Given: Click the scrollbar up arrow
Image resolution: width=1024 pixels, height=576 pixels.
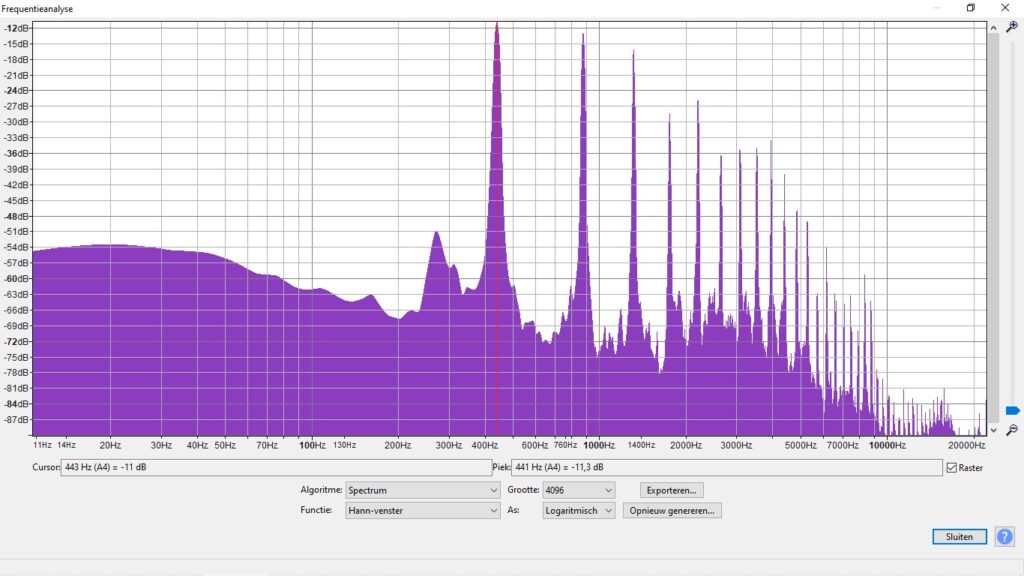Looking at the screenshot, I should point(993,29).
